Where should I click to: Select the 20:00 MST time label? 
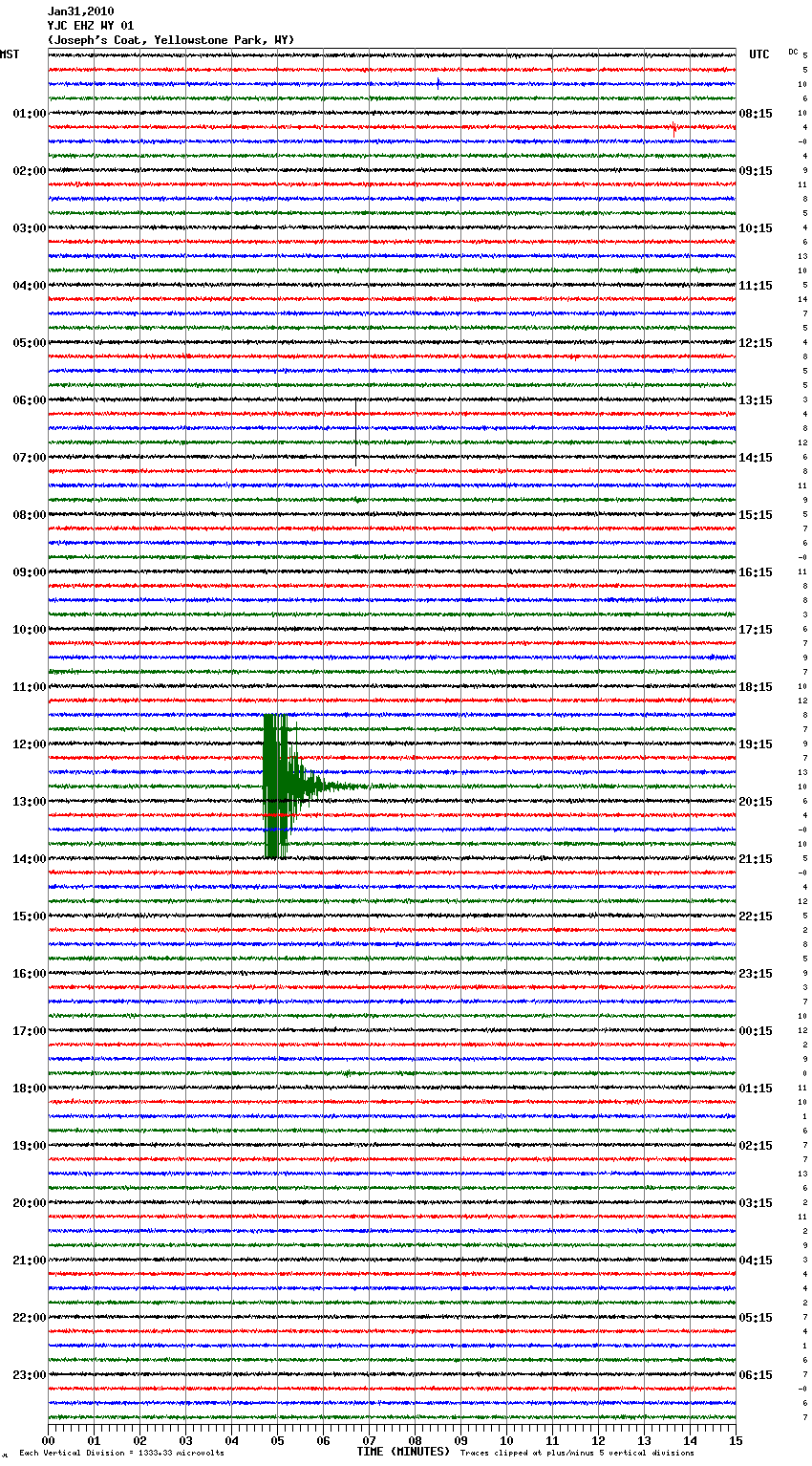(30, 1203)
